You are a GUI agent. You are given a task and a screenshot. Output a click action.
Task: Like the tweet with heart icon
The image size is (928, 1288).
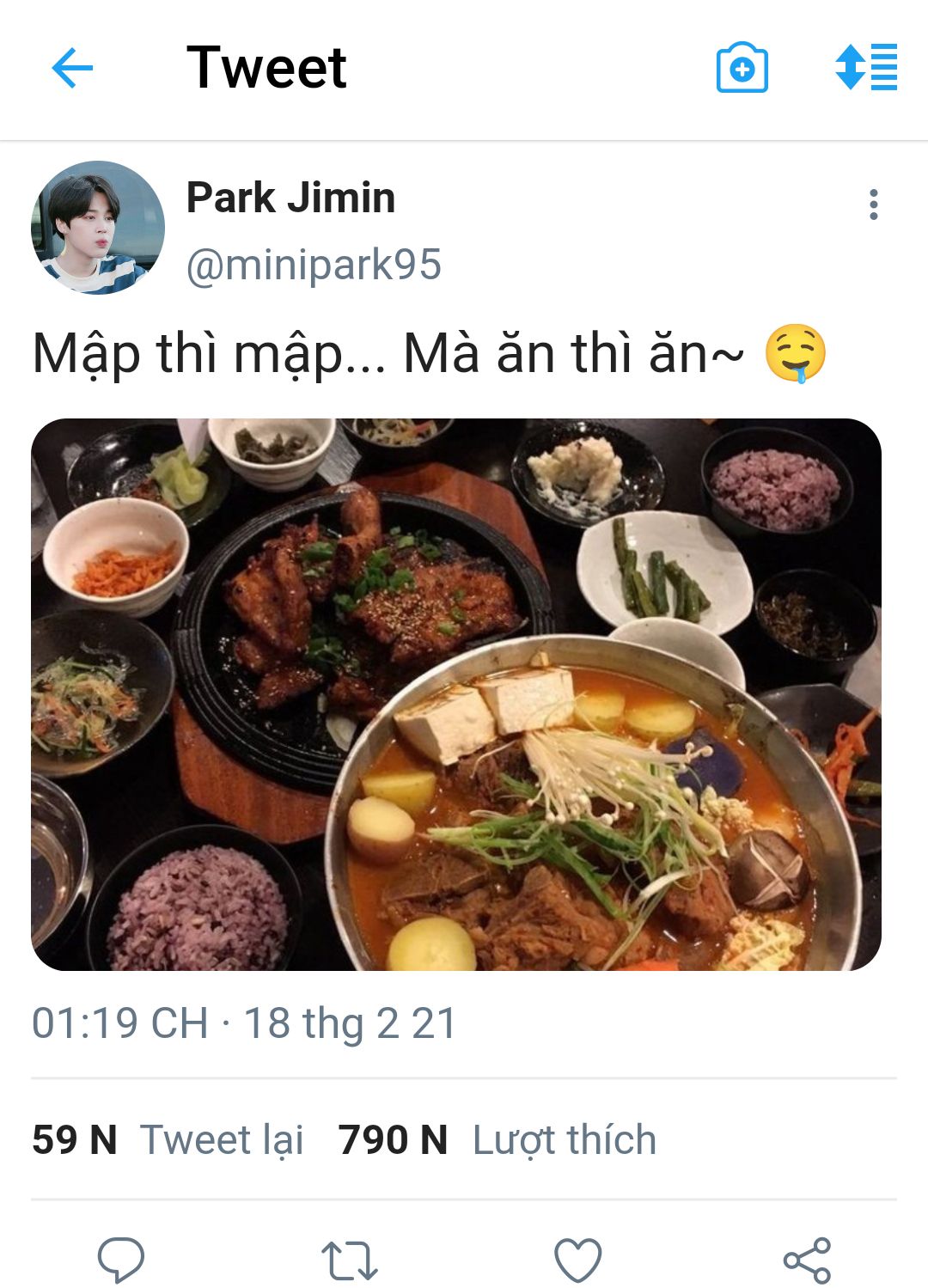point(577,1261)
